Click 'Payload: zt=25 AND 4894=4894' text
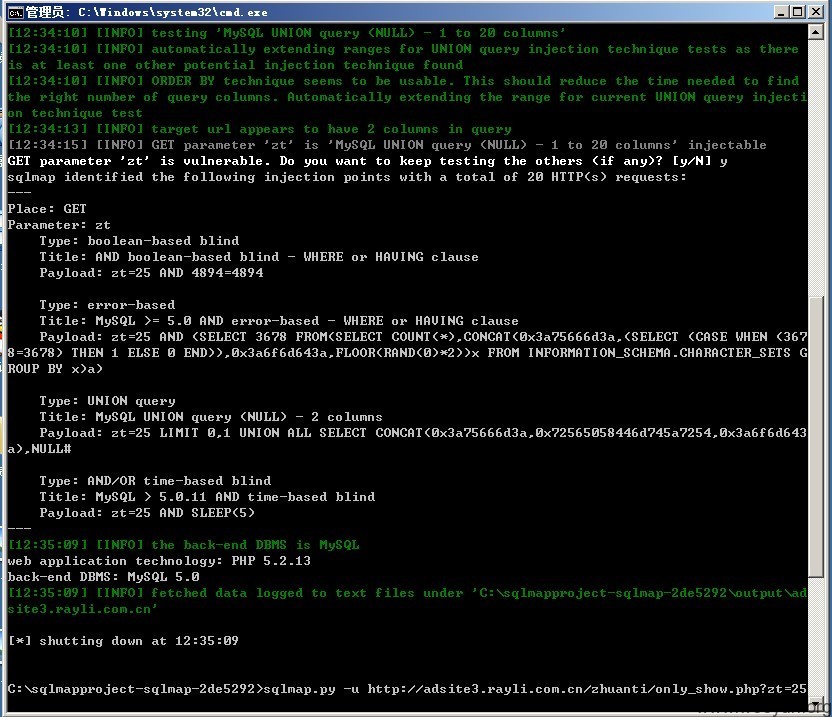Image resolution: width=832 pixels, height=717 pixels. point(151,273)
